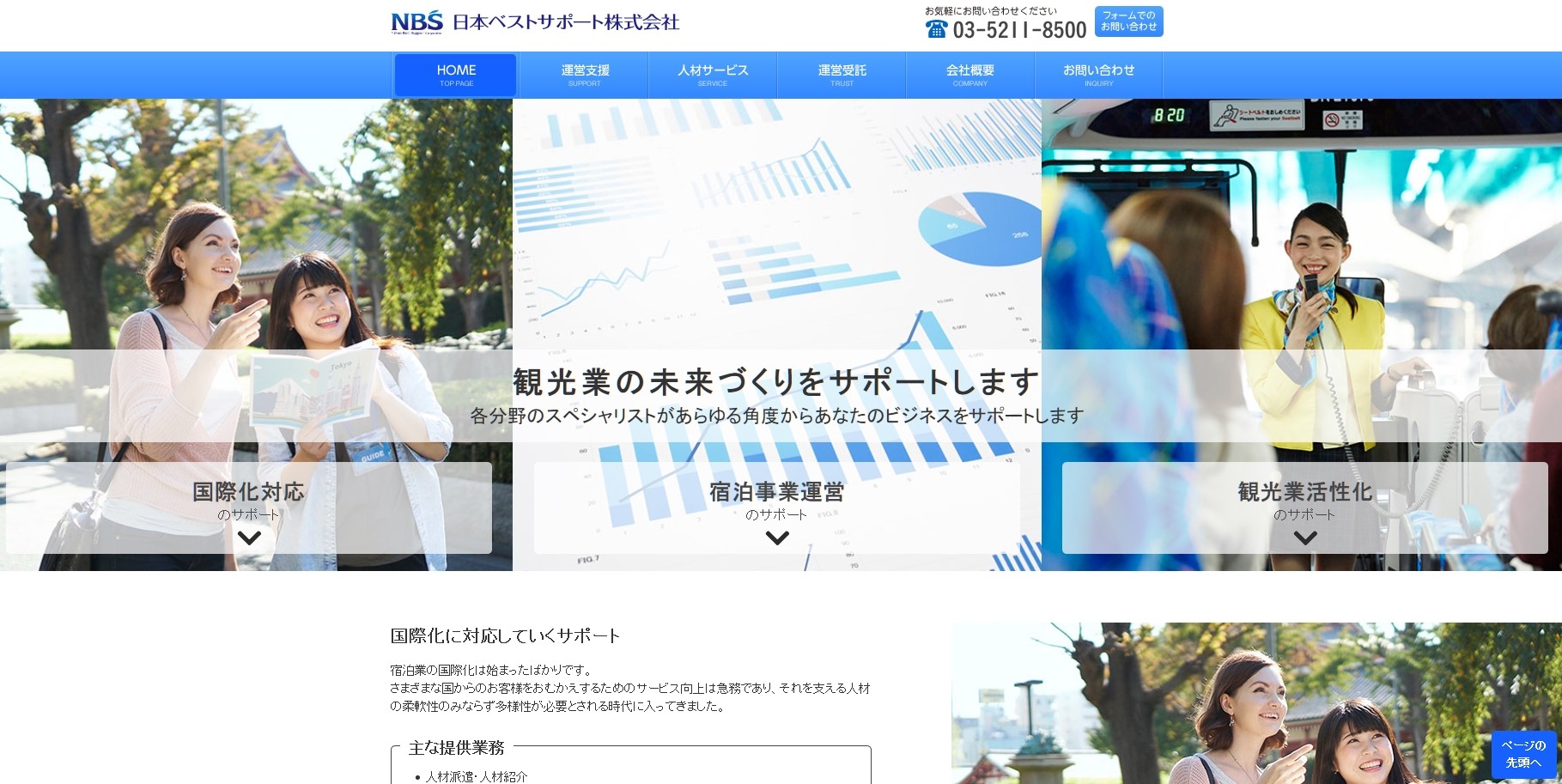The image size is (1562, 784).
Task: Open the 会社概要 COMPANY page
Action: [970, 75]
